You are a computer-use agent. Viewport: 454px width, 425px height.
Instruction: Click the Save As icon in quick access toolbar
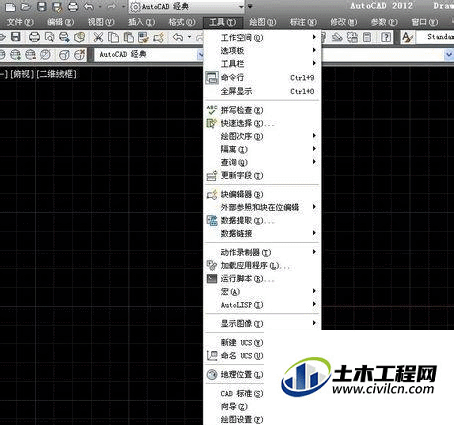pos(57,7)
